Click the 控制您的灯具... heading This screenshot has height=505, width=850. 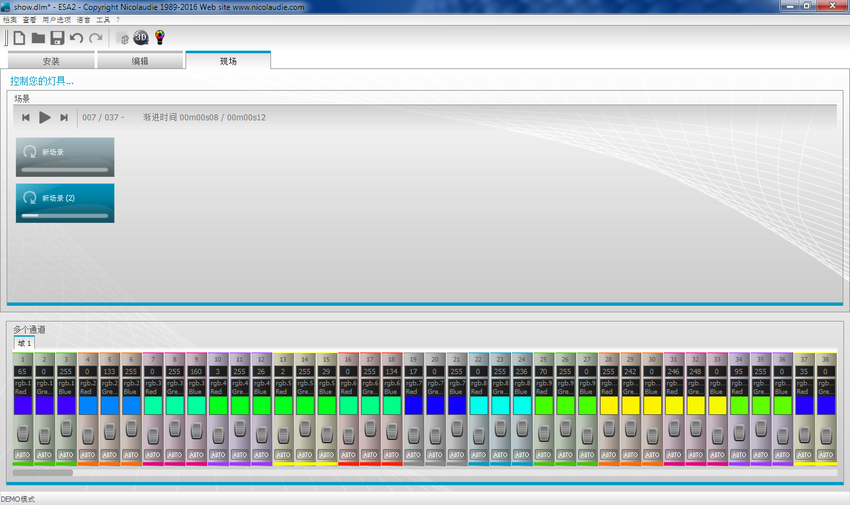pos(41,81)
